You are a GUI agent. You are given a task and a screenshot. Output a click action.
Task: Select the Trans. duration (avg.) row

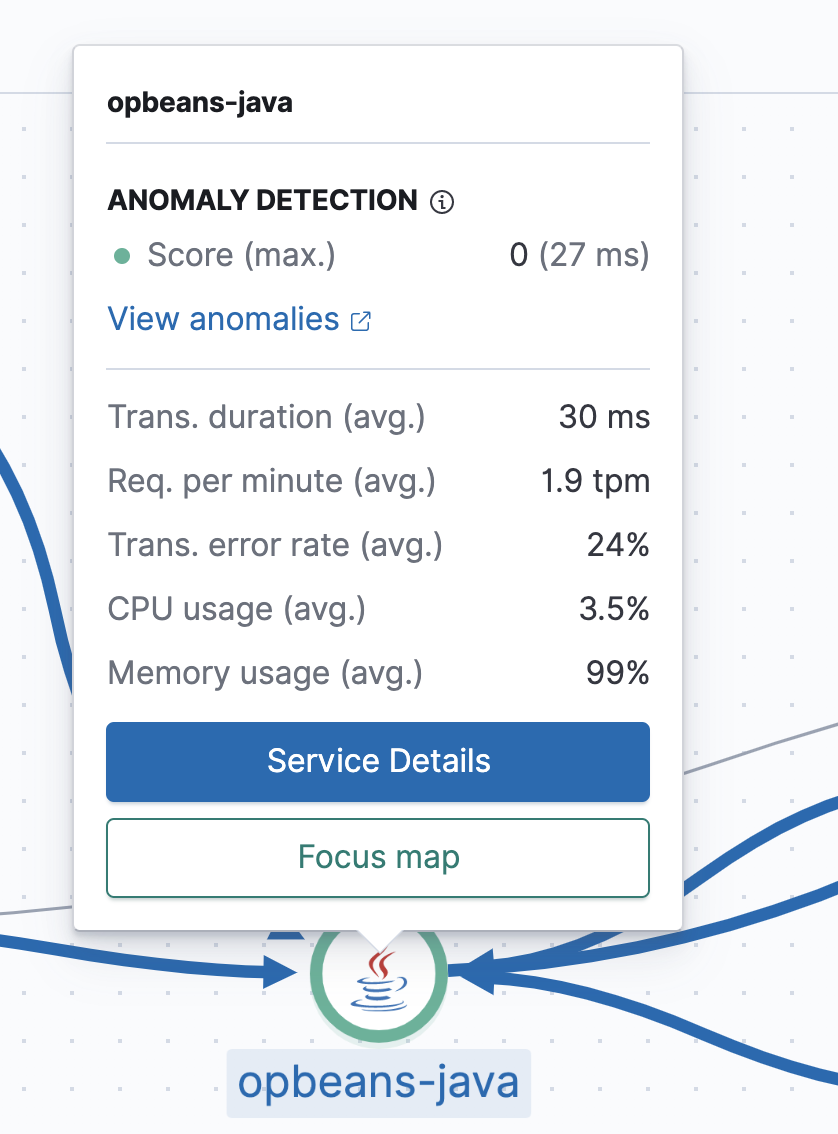pyautogui.click(x=378, y=417)
